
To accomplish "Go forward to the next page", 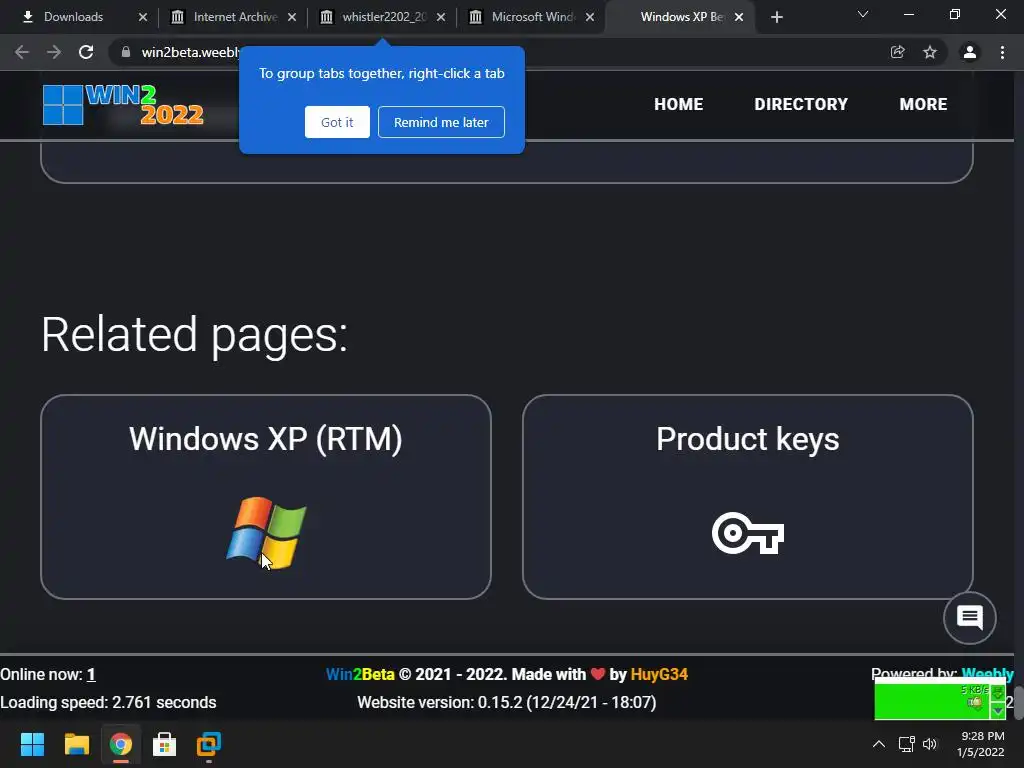I will [54, 52].
